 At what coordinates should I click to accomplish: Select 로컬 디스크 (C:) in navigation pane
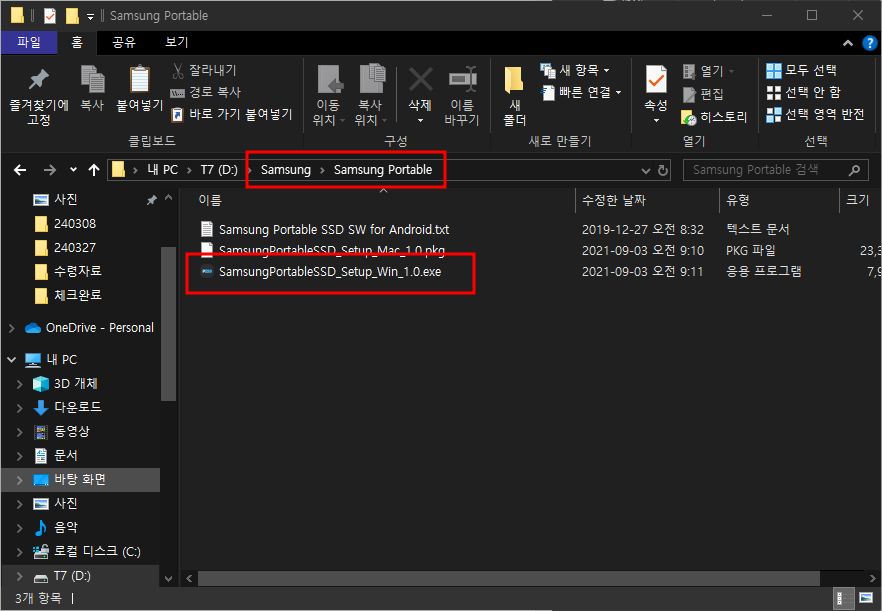point(97,552)
